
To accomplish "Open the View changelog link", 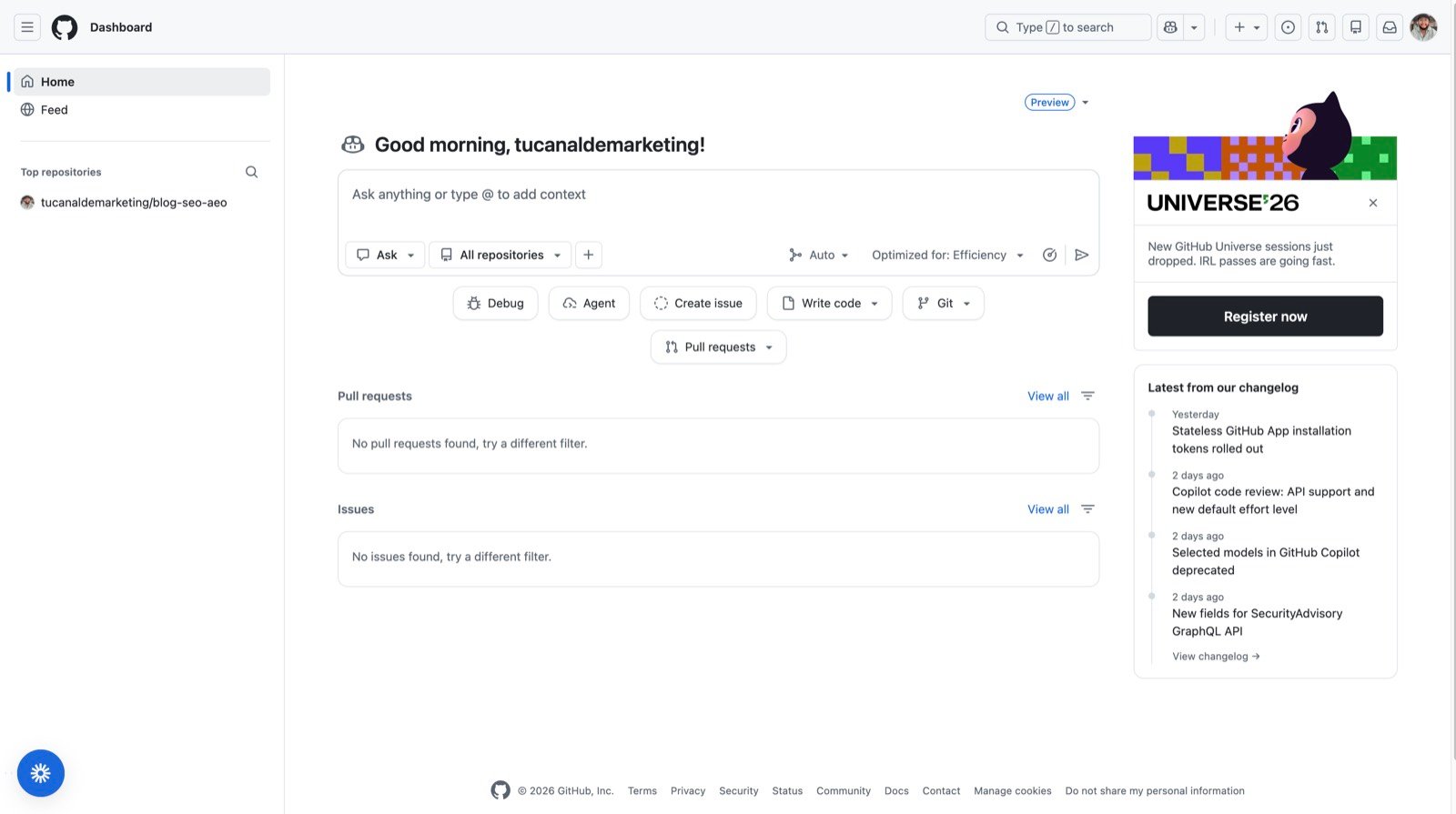I will point(1216,657).
